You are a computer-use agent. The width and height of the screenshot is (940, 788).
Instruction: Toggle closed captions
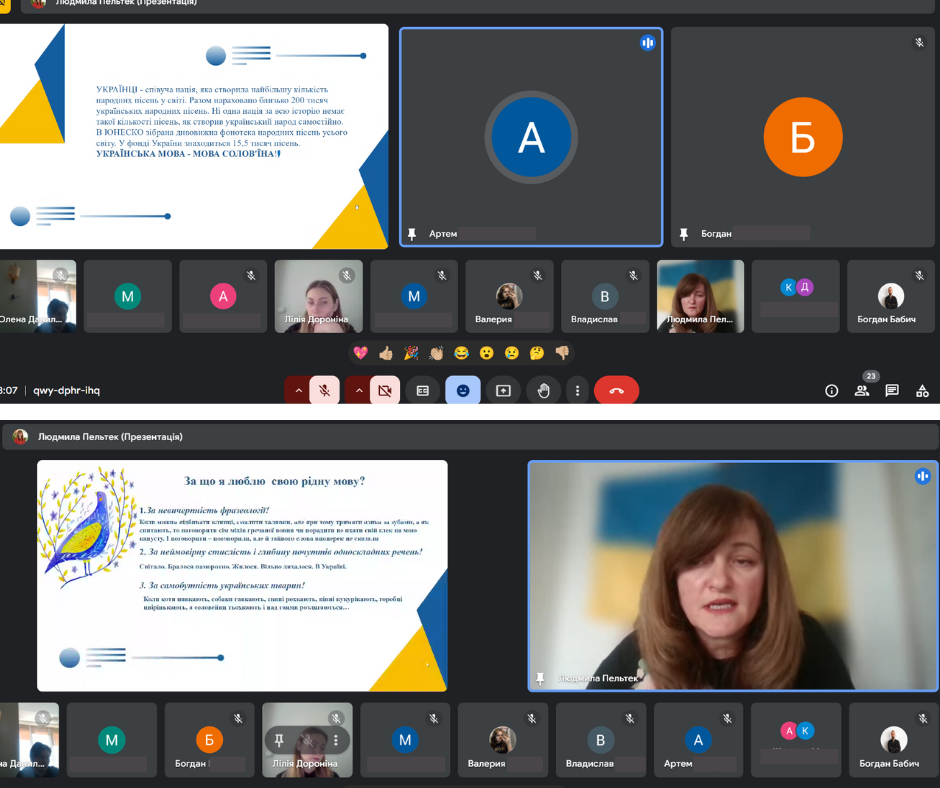point(423,391)
